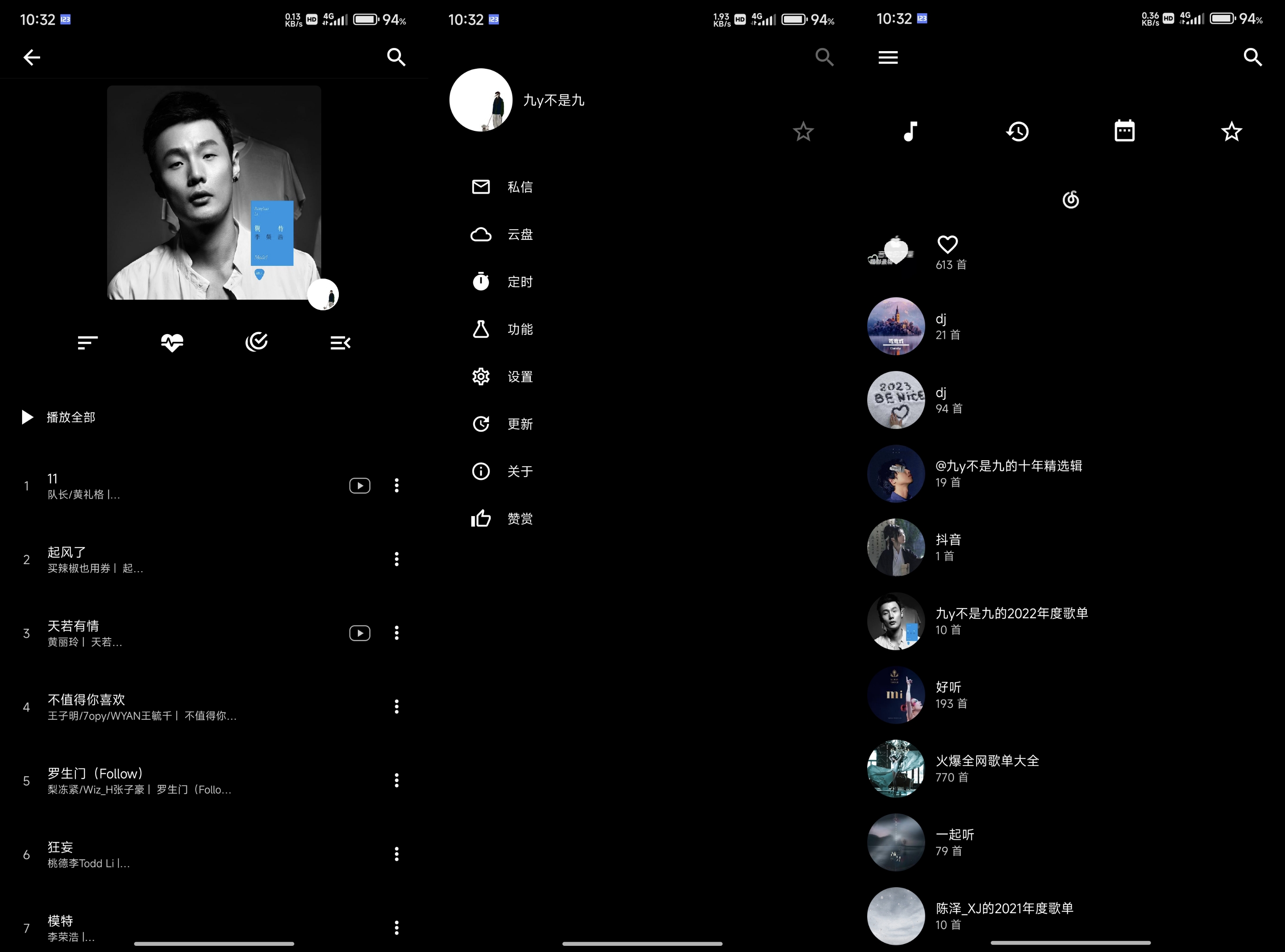Screen dimensions: 1285x952
Task: Play the MV for 天若有情
Action: 360,633
